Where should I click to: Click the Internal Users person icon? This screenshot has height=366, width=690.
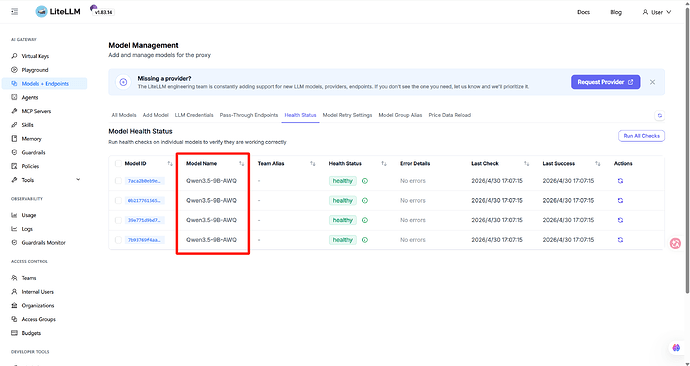[x=14, y=292]
